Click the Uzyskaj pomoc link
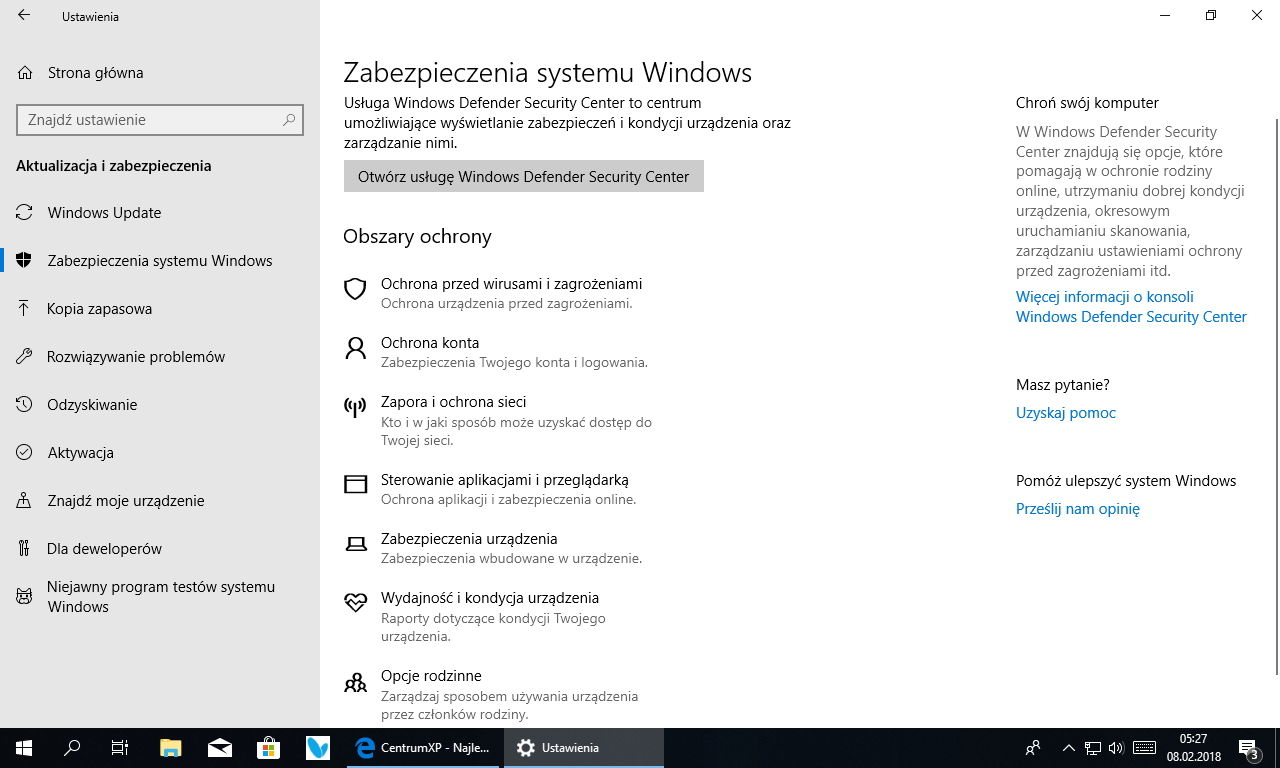 [1066, 413]
